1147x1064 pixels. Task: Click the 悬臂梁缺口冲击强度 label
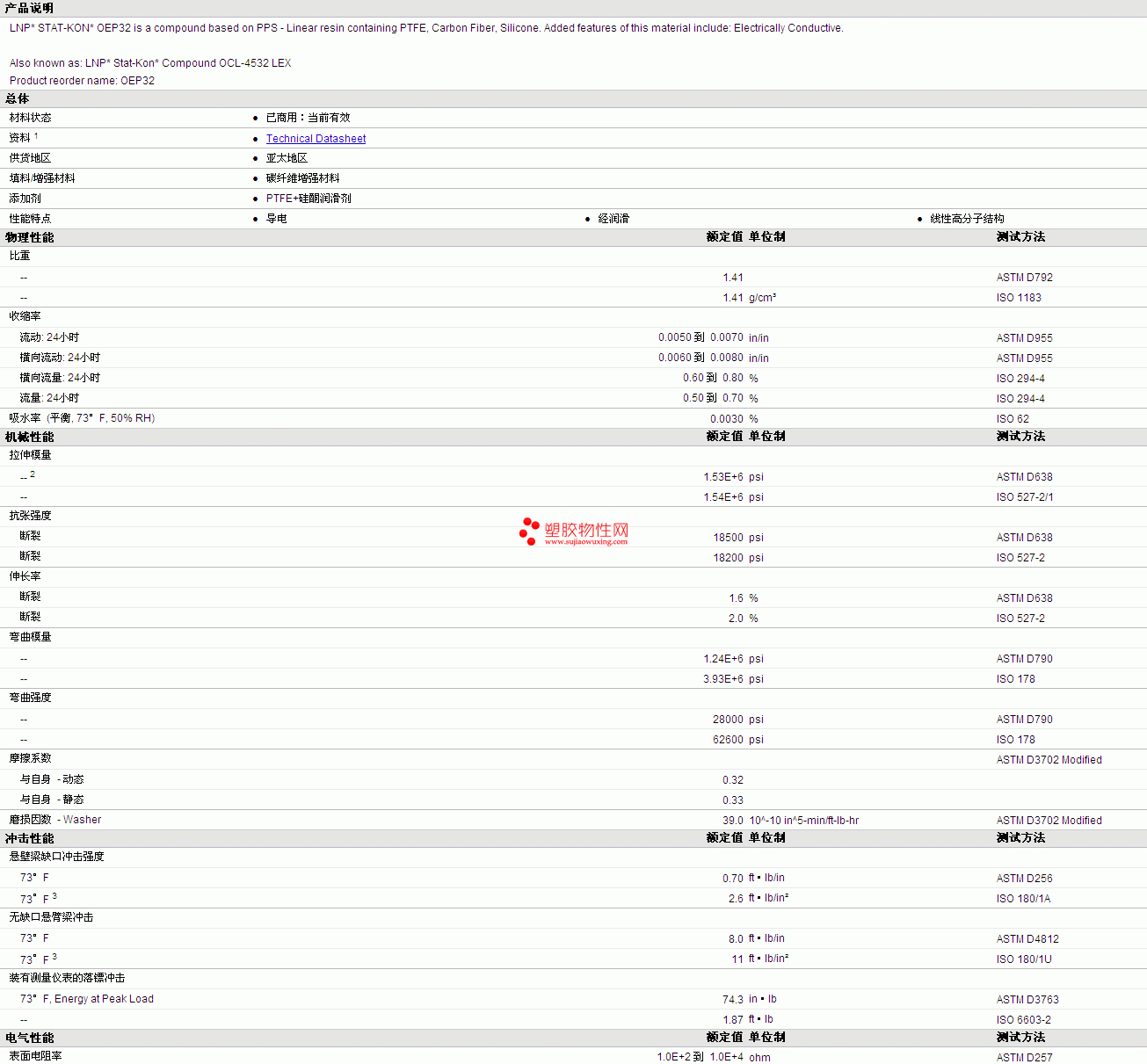56,857
